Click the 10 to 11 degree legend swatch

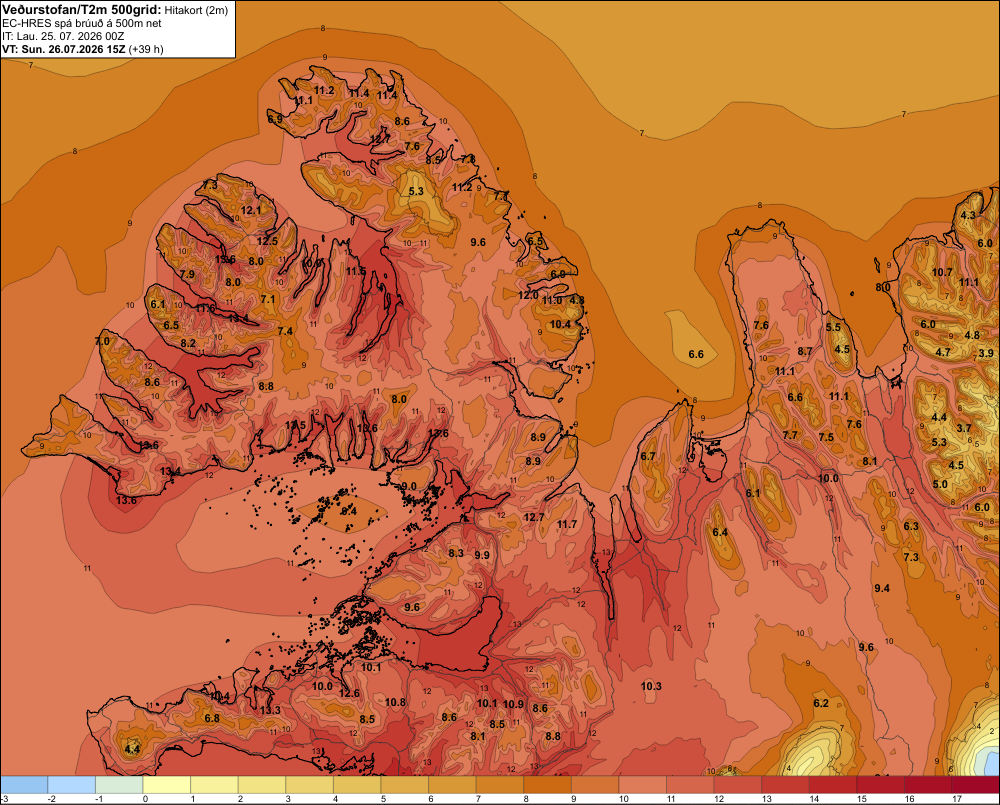(x=642, y=785)
